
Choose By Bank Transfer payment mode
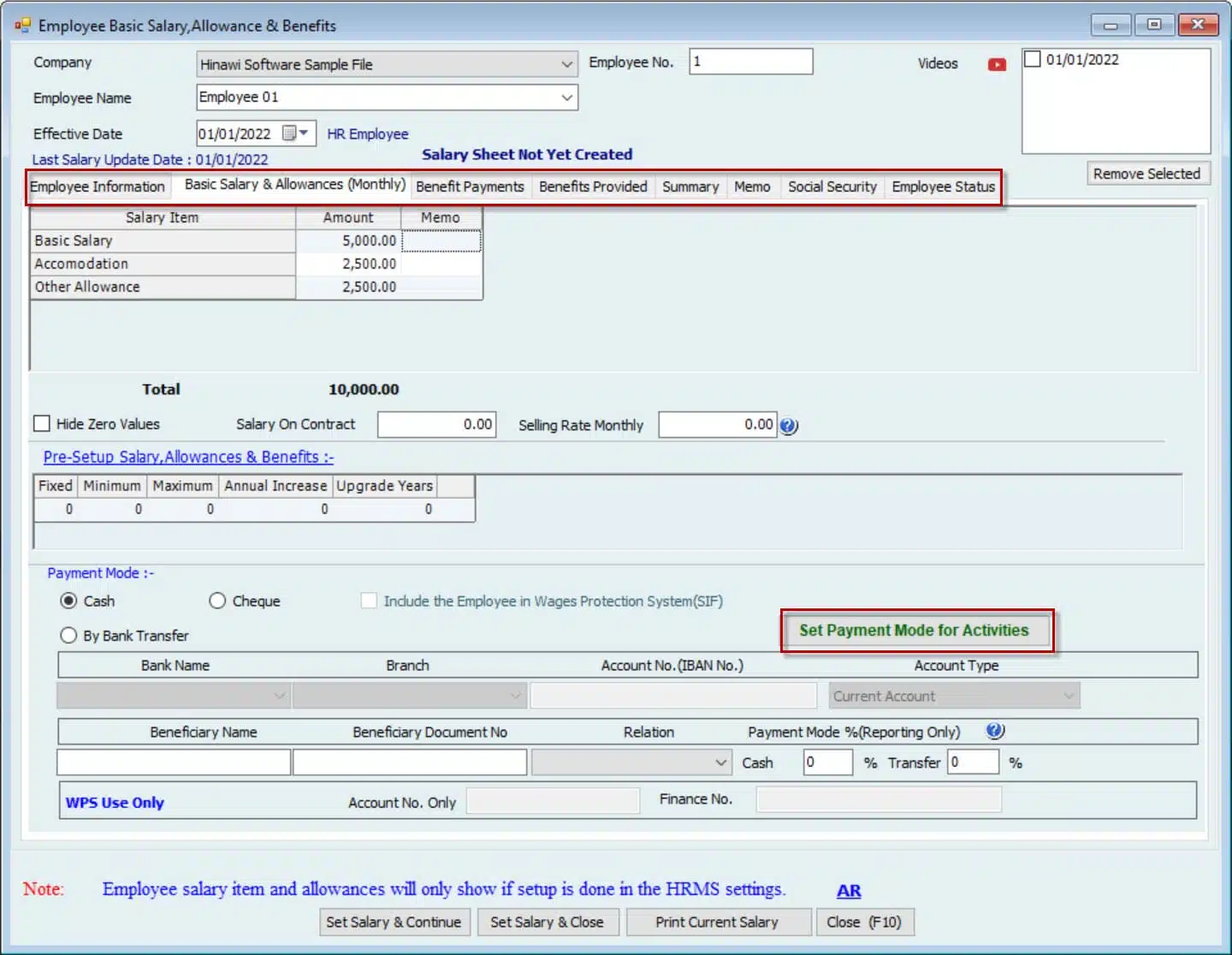tap(68, 635)
